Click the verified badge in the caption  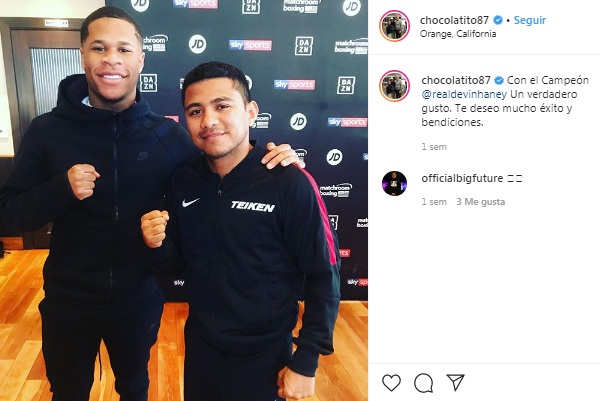[x=499, y=80]
